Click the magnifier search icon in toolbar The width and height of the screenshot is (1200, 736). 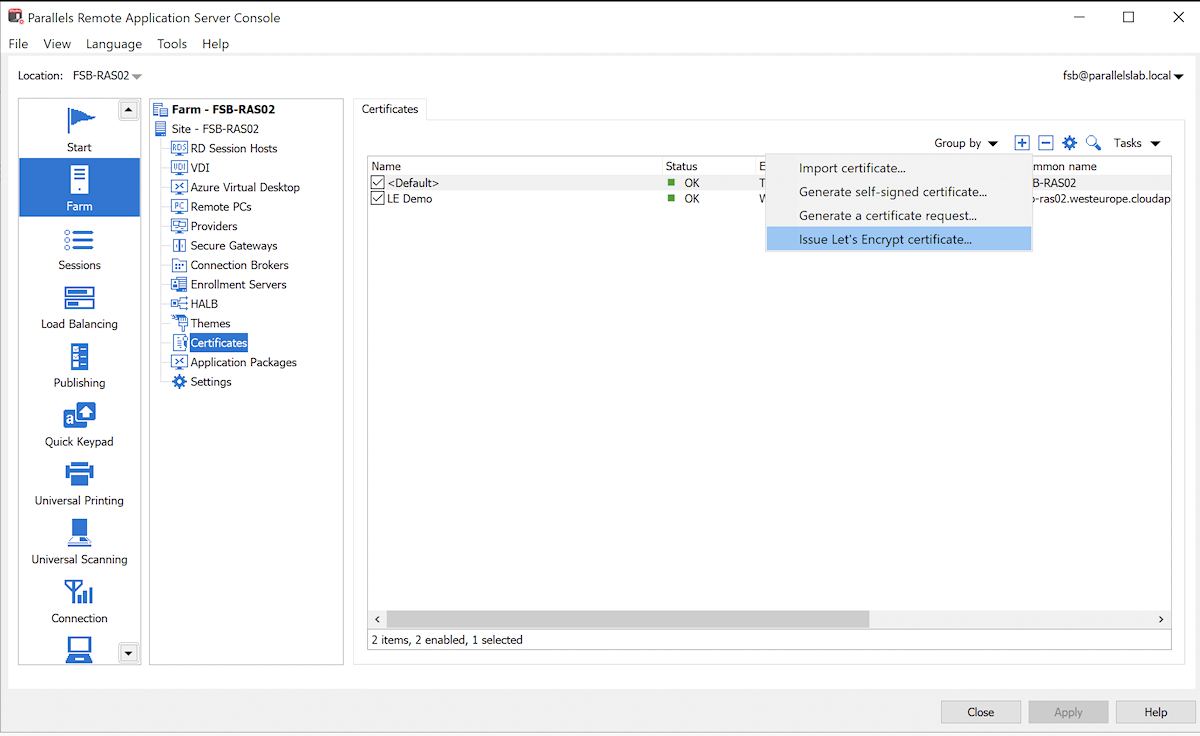(1093, 143)
